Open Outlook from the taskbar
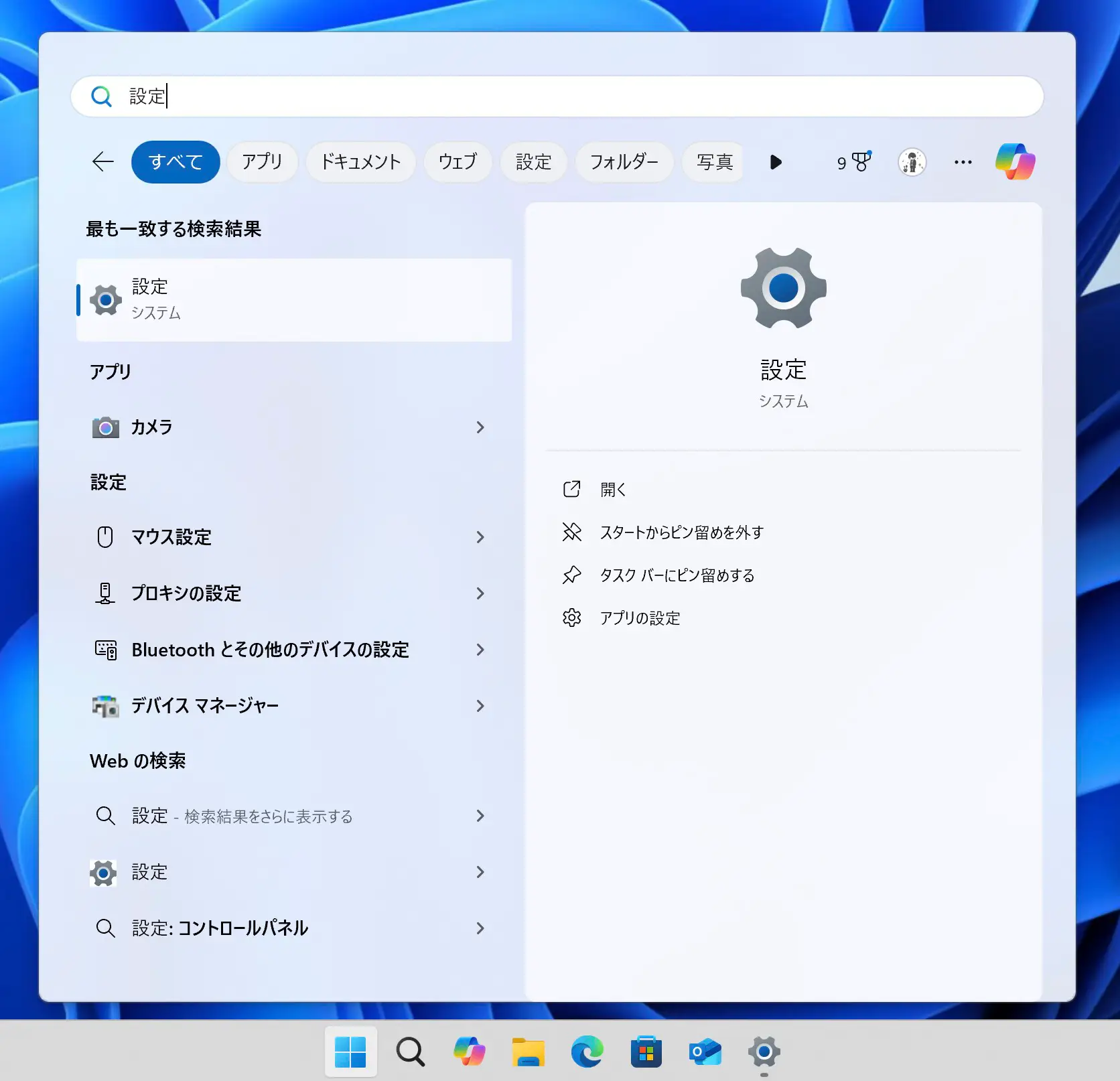This screenshot has width=1120, height=1081. [x=704, y=1052]
